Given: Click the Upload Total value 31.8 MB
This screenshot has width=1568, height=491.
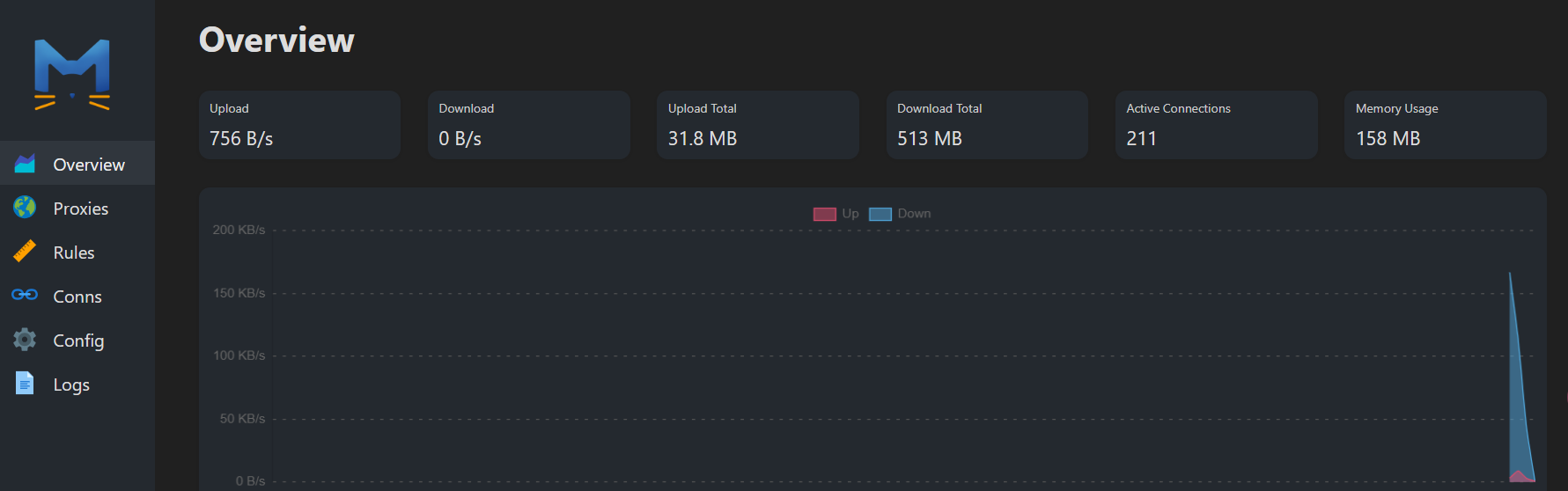Looking at the screenshot, I should (x=703, y=138).
